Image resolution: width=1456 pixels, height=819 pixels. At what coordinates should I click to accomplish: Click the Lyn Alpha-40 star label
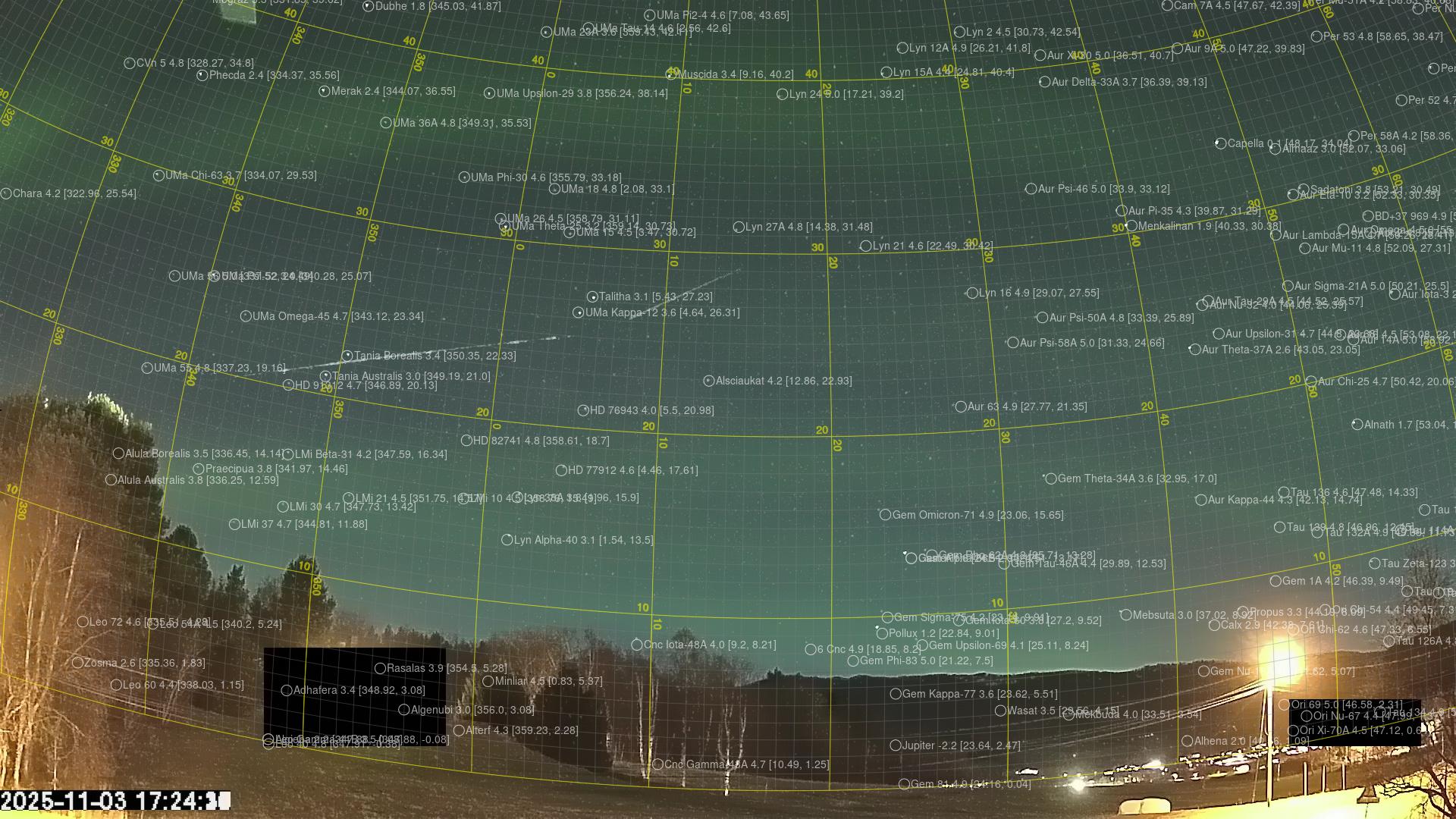click(582, 540)
